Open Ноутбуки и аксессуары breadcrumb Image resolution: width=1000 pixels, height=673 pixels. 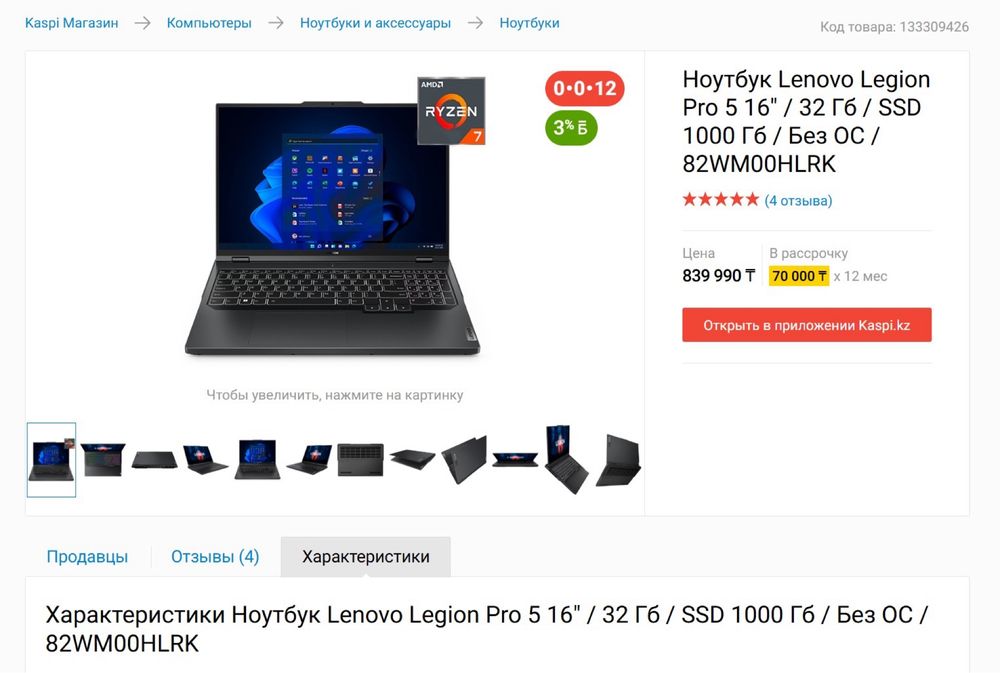(376, 23)
